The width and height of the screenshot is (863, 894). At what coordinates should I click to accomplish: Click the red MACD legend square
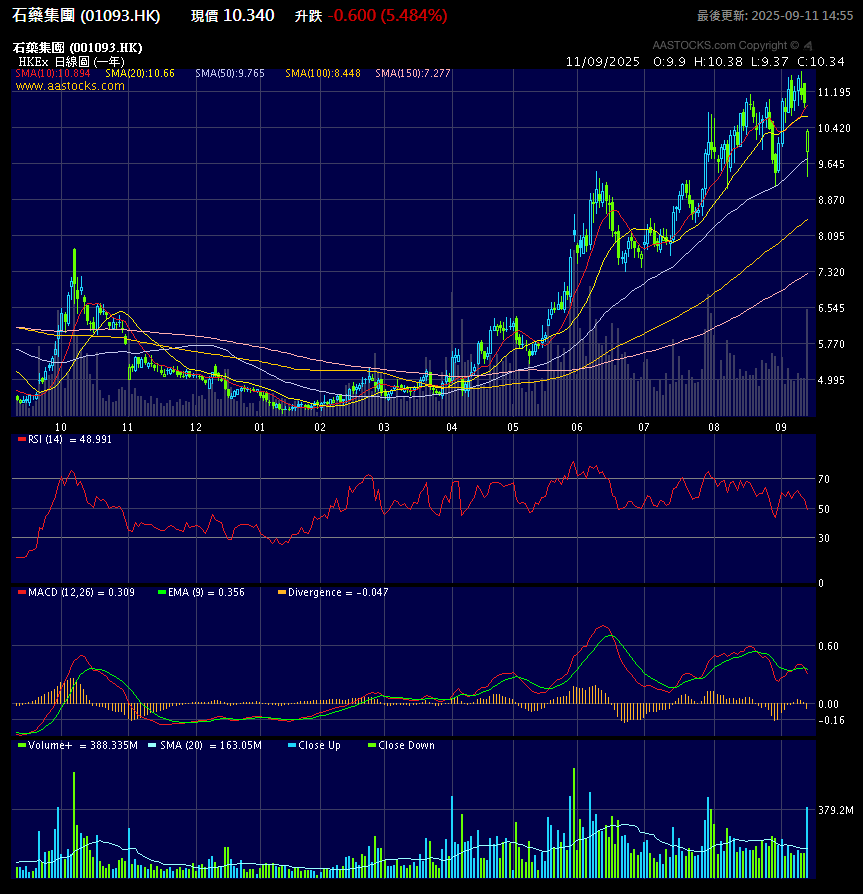[22, 592]
